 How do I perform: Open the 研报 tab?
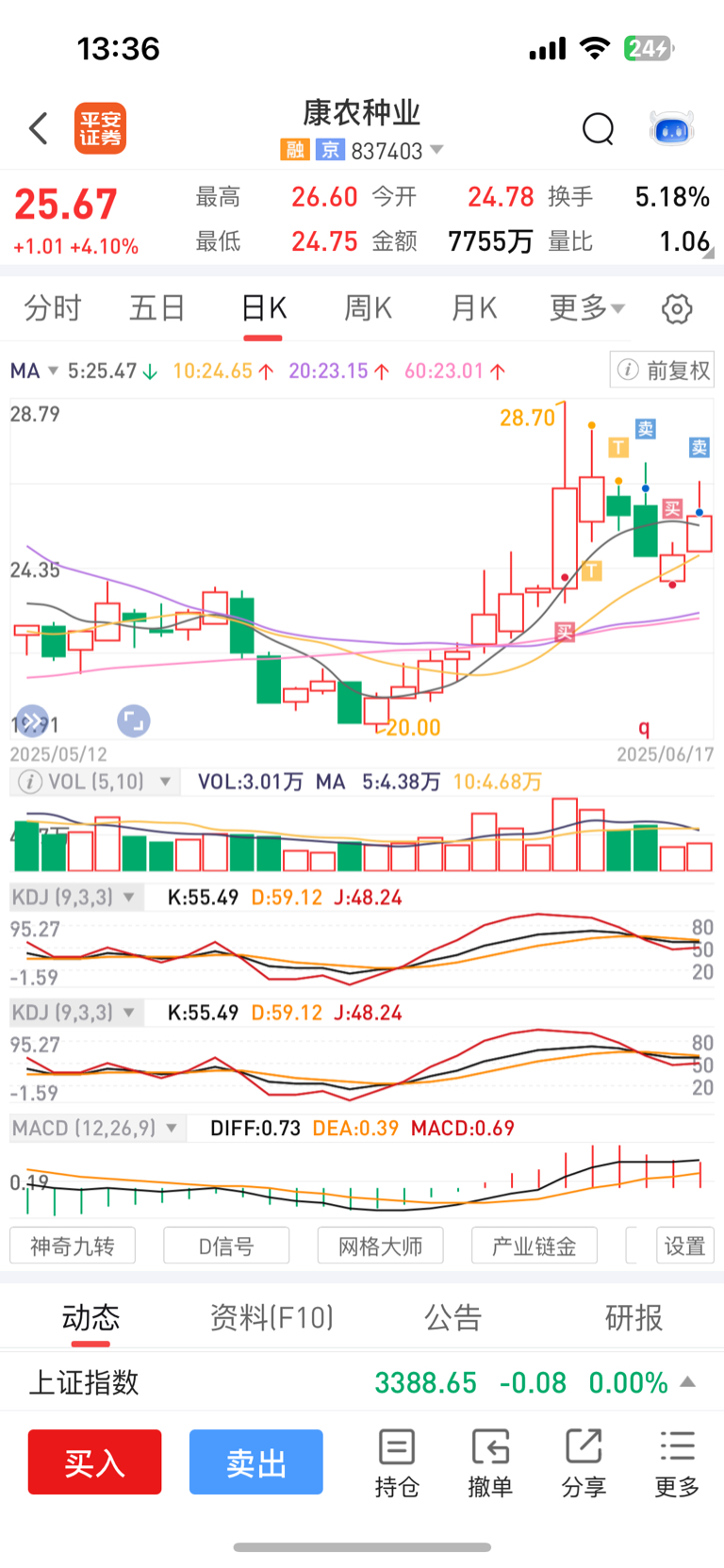pyautogui.click(x=633, y=1317)
